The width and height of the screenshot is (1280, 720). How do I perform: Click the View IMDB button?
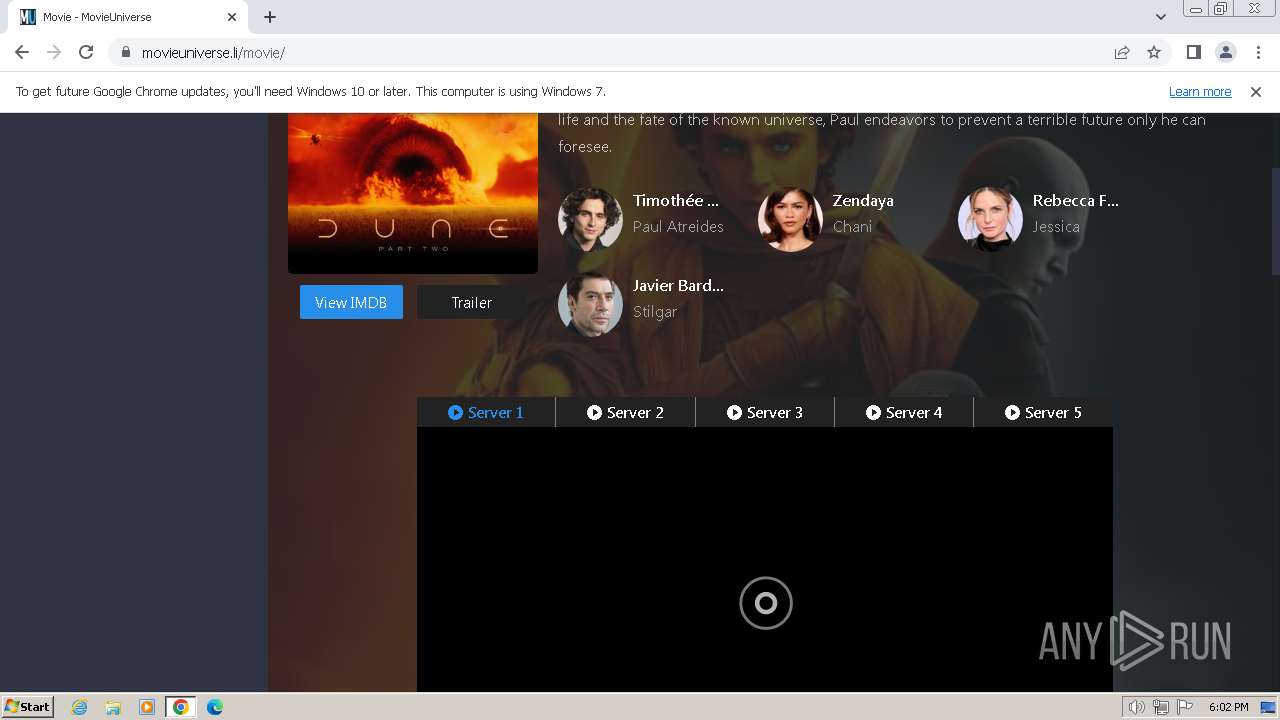pyautogui.click(x=351, y=302)
